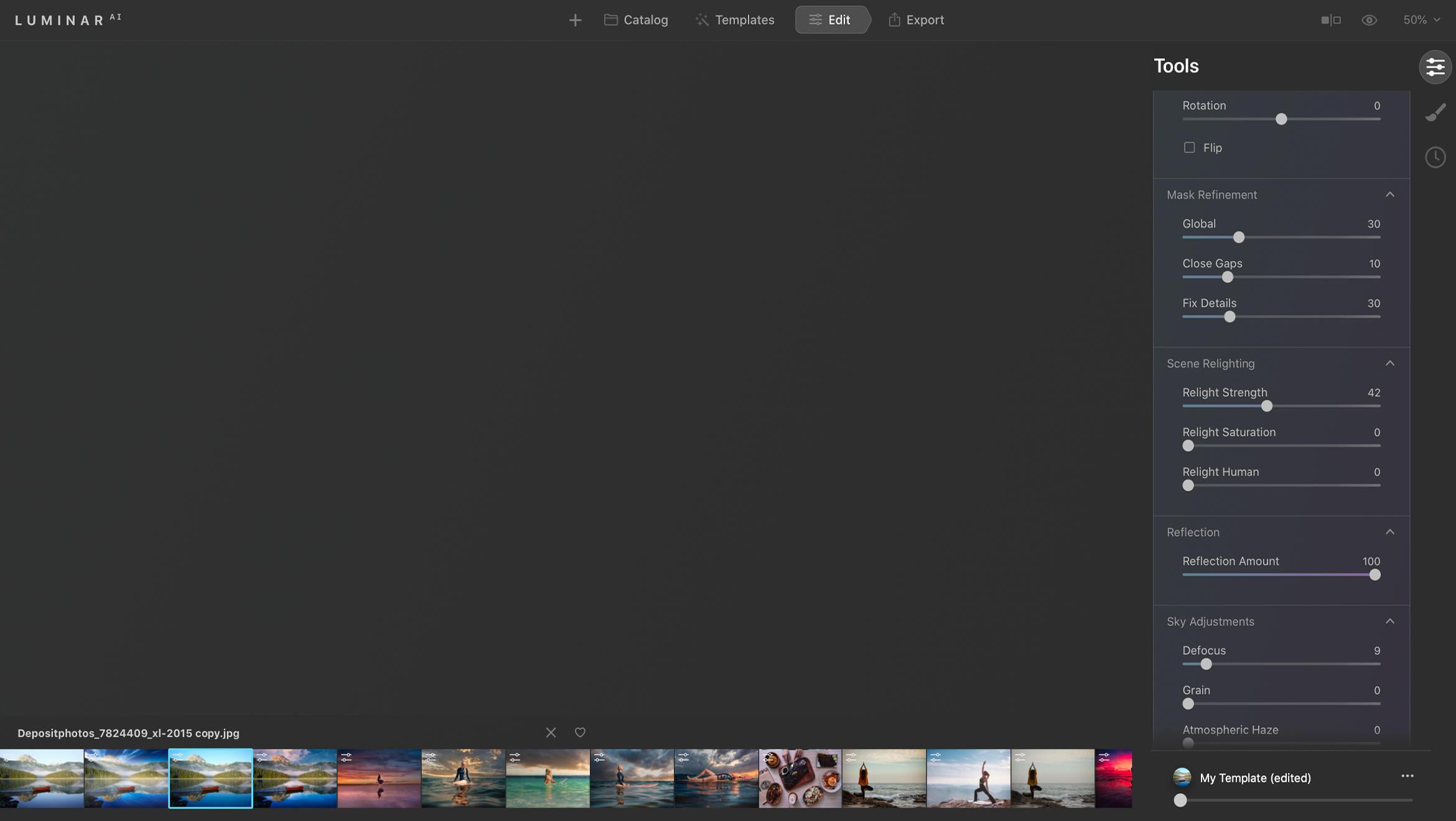Click My Template (edited) label

point(1254,777)
